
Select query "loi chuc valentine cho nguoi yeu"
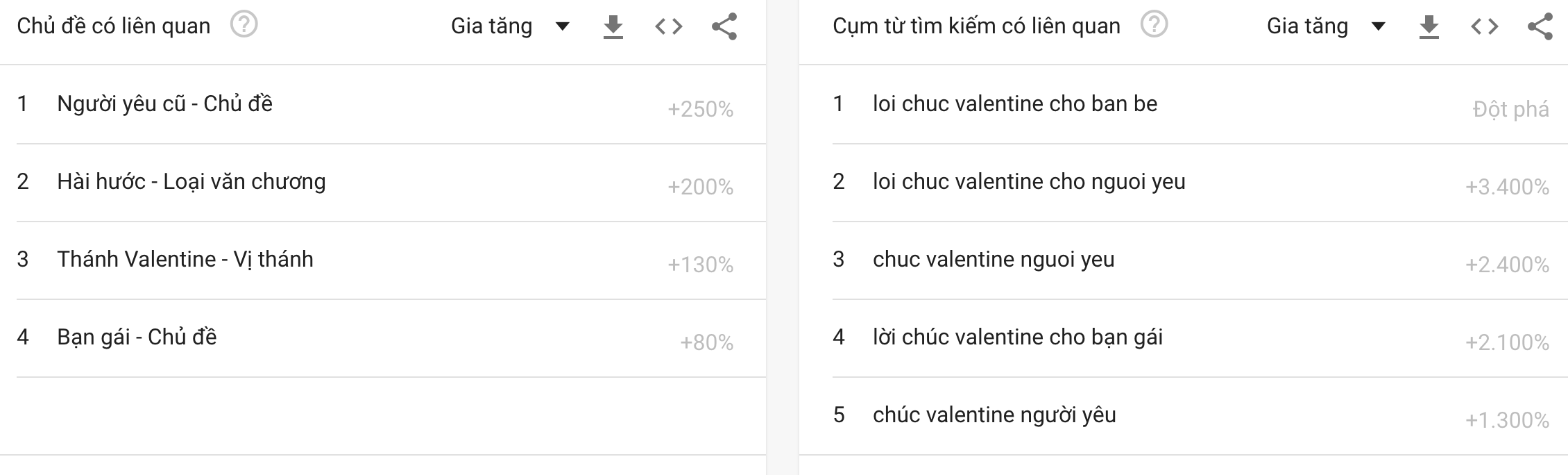point(1029,182)
